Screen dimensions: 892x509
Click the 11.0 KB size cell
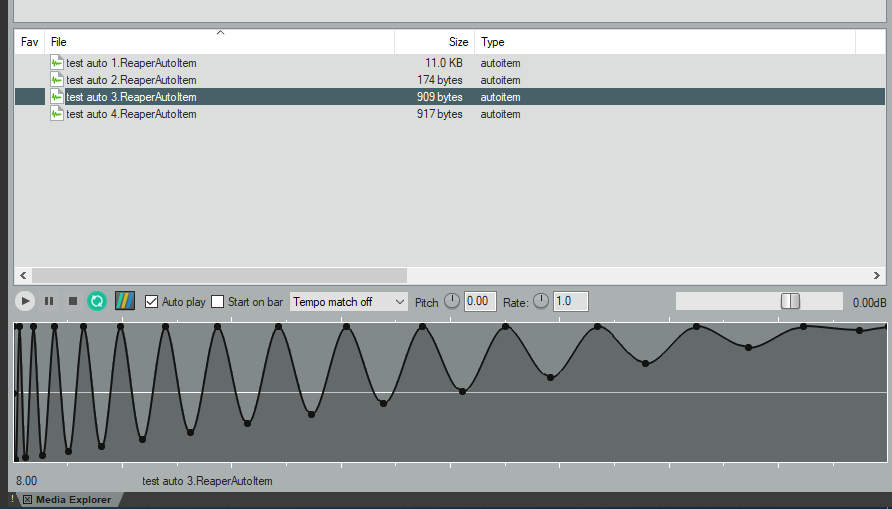(x=444, y=63)
